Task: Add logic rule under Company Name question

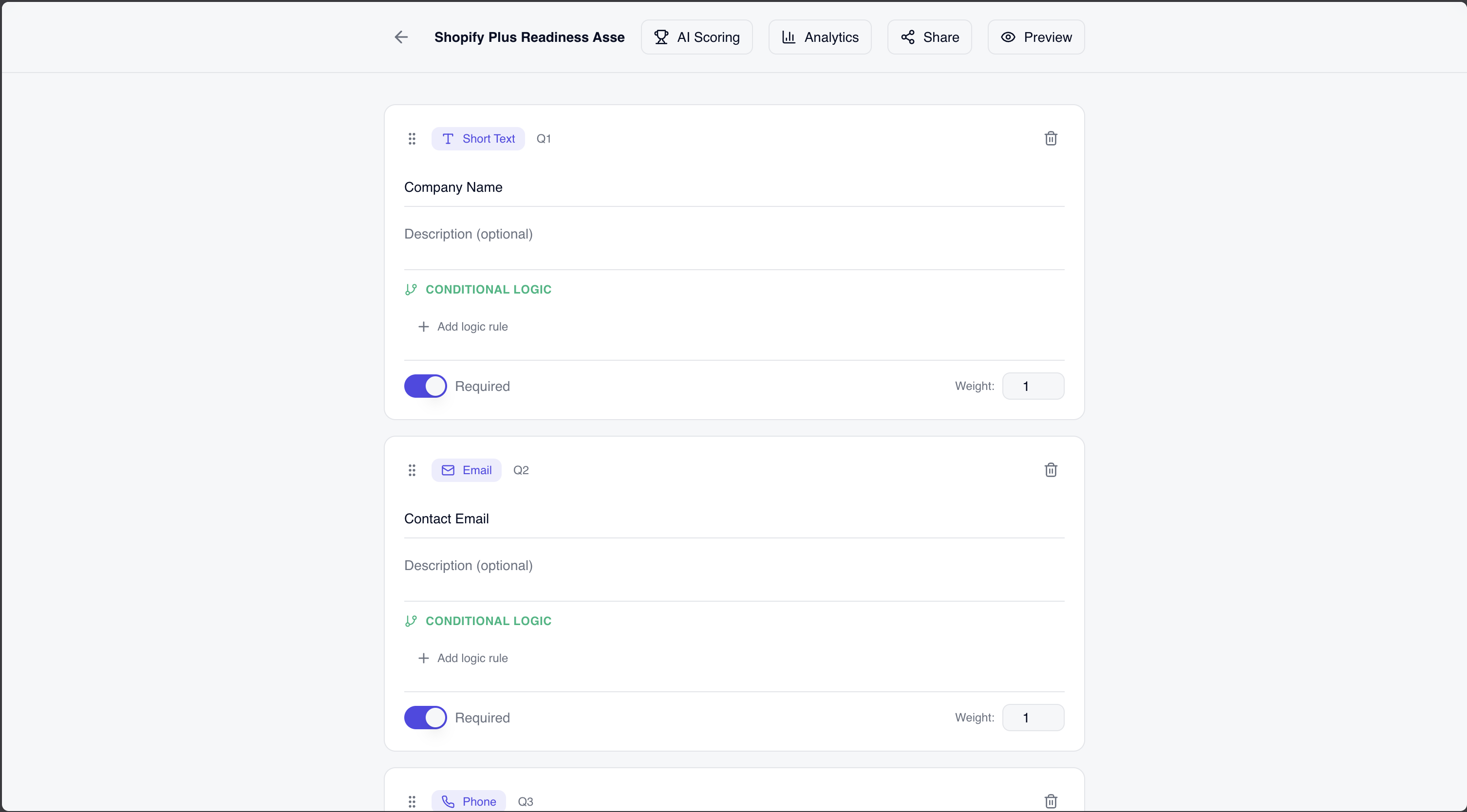Action: [462, 326]
